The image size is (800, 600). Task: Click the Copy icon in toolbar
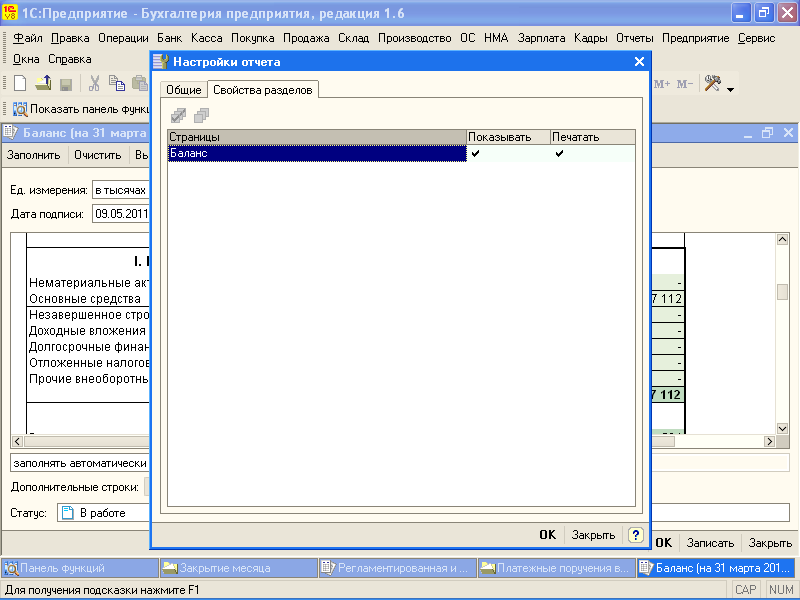(x=117, y=83)
